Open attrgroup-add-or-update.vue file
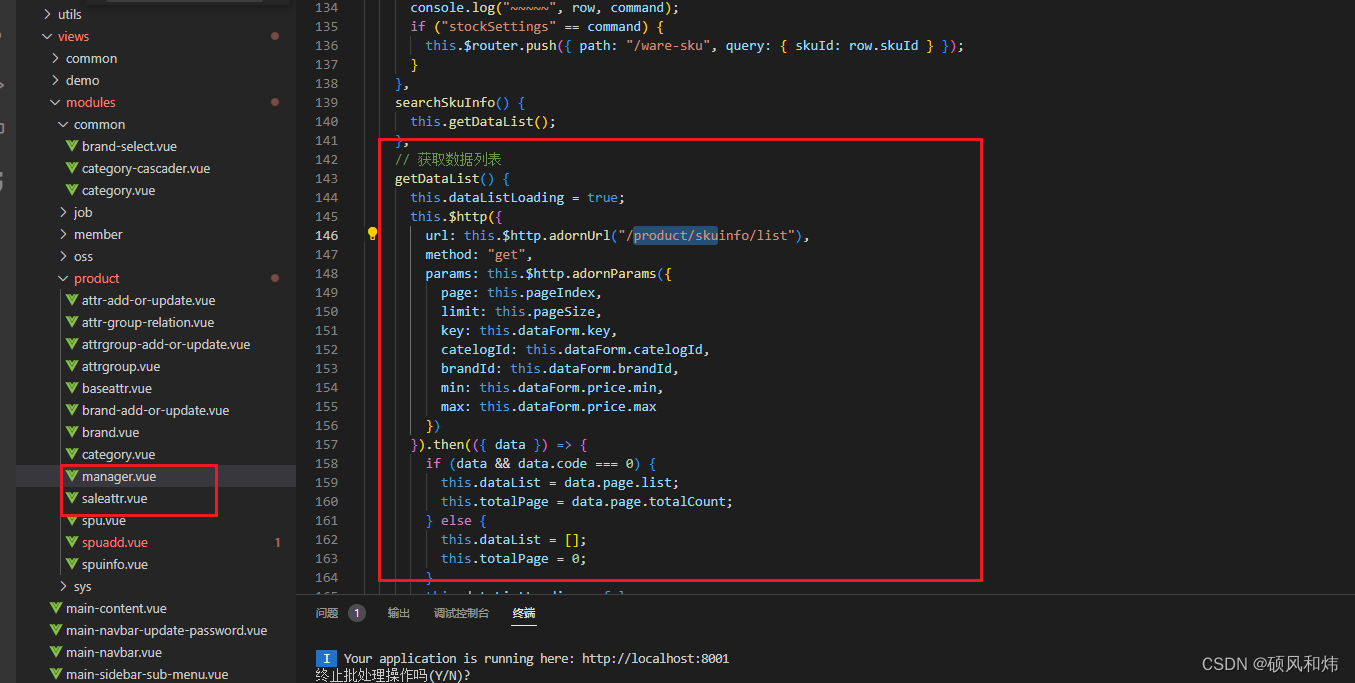This screenshot has width=1355, height=683. tap(166, 344)
